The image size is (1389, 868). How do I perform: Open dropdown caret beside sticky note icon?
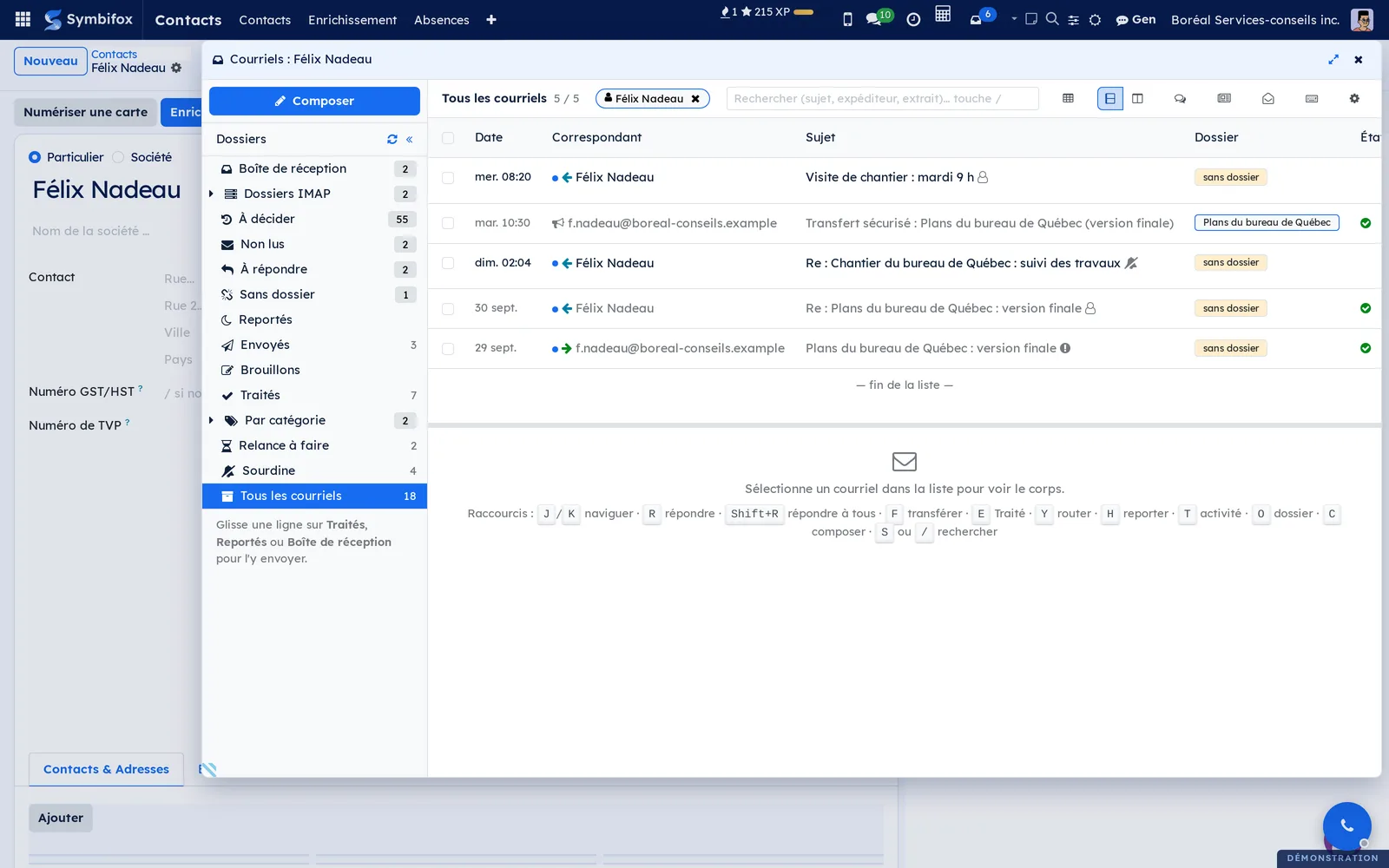point(1014,18)
